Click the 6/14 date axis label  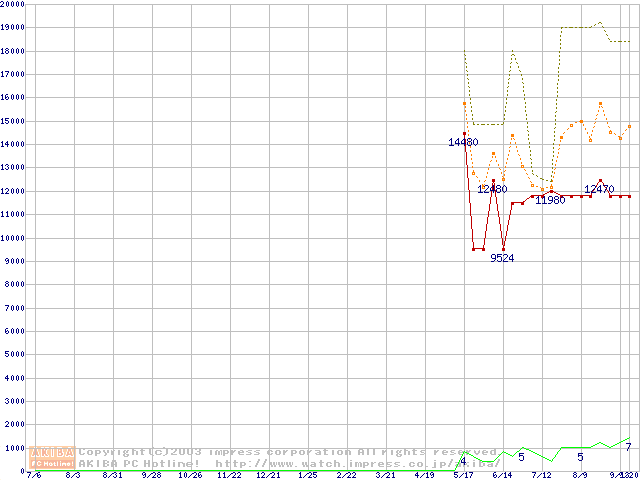click(502, 476)
